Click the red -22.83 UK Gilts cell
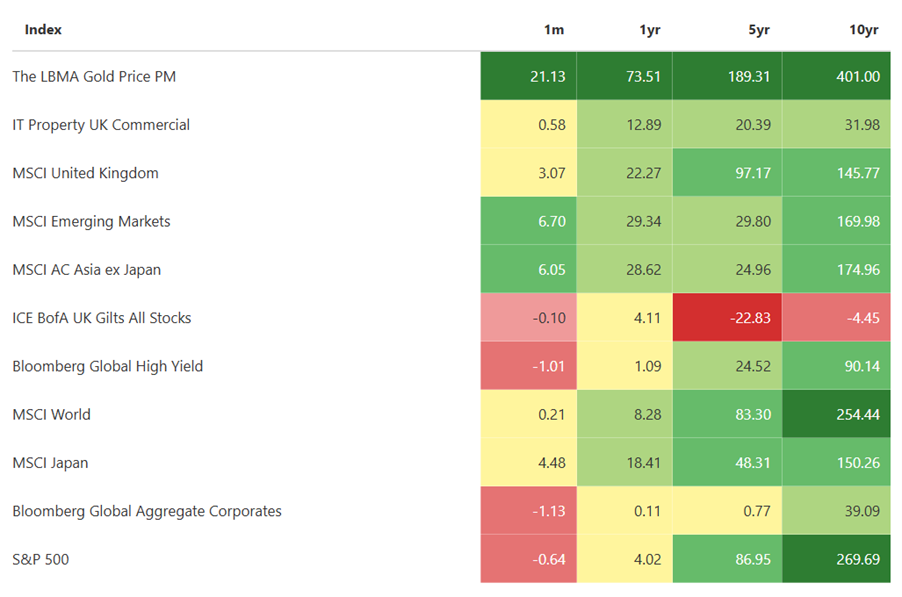 click(x=727, y=318)
